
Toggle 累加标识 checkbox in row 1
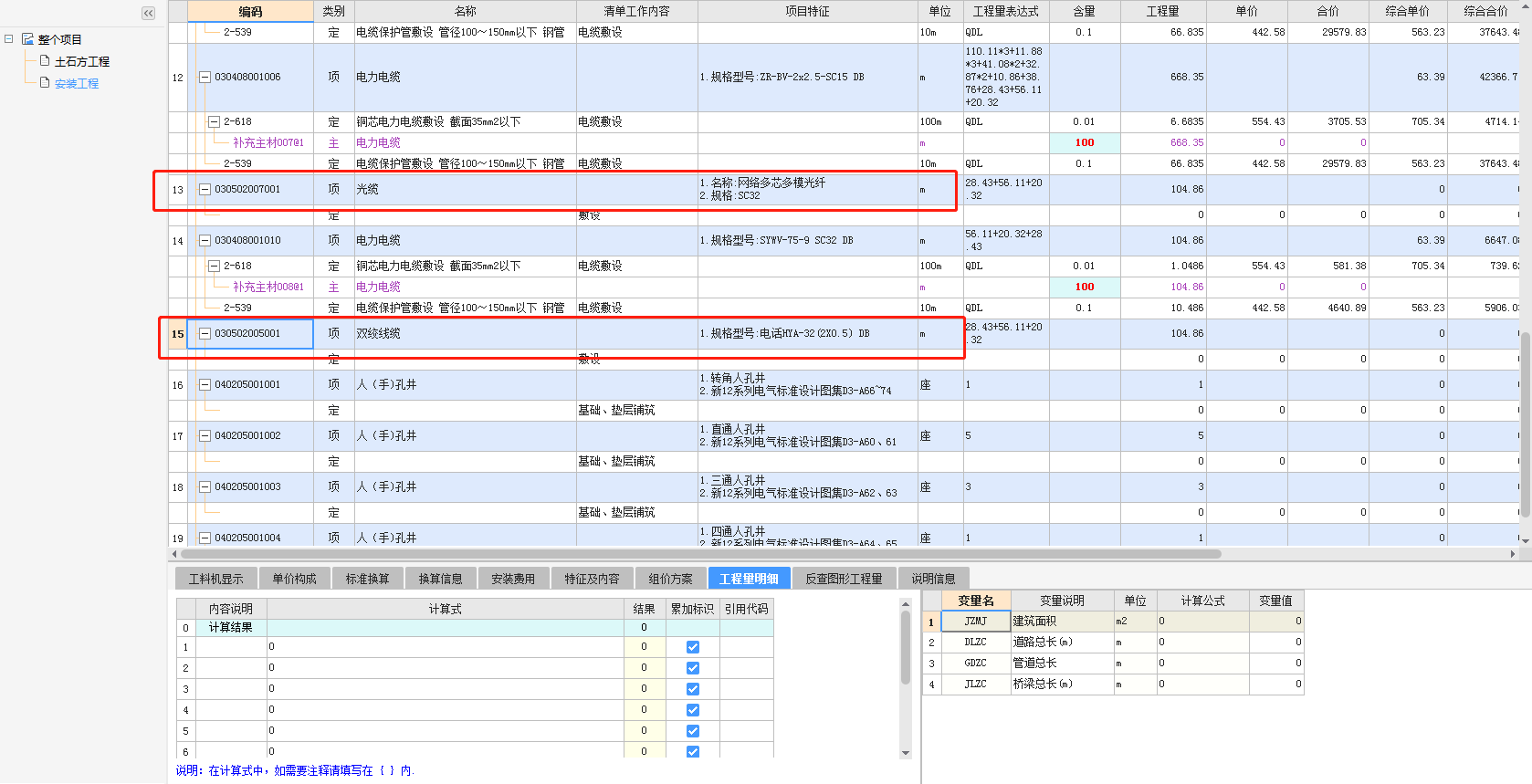[x=693, y=647]
